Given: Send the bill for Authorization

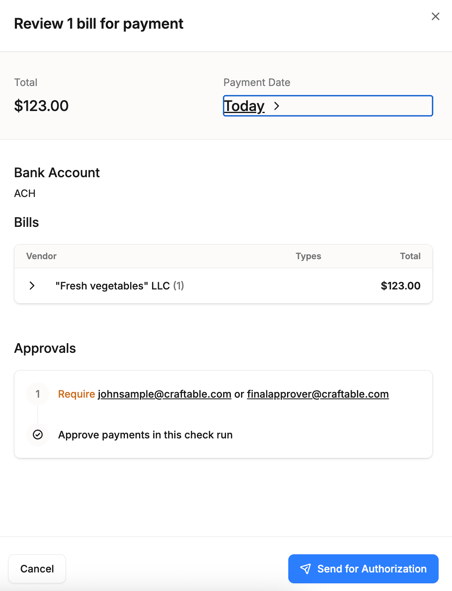Looking at the screenshot, I should coord(363,569).
